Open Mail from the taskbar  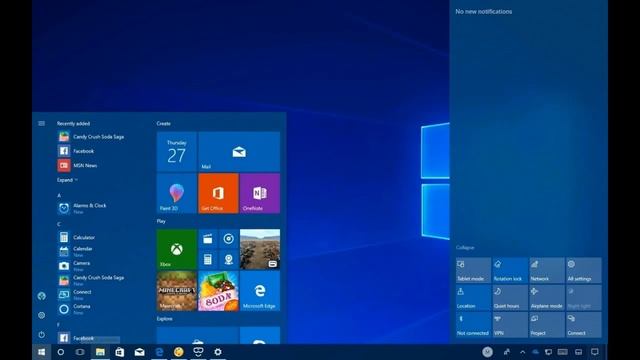(139, 352)
